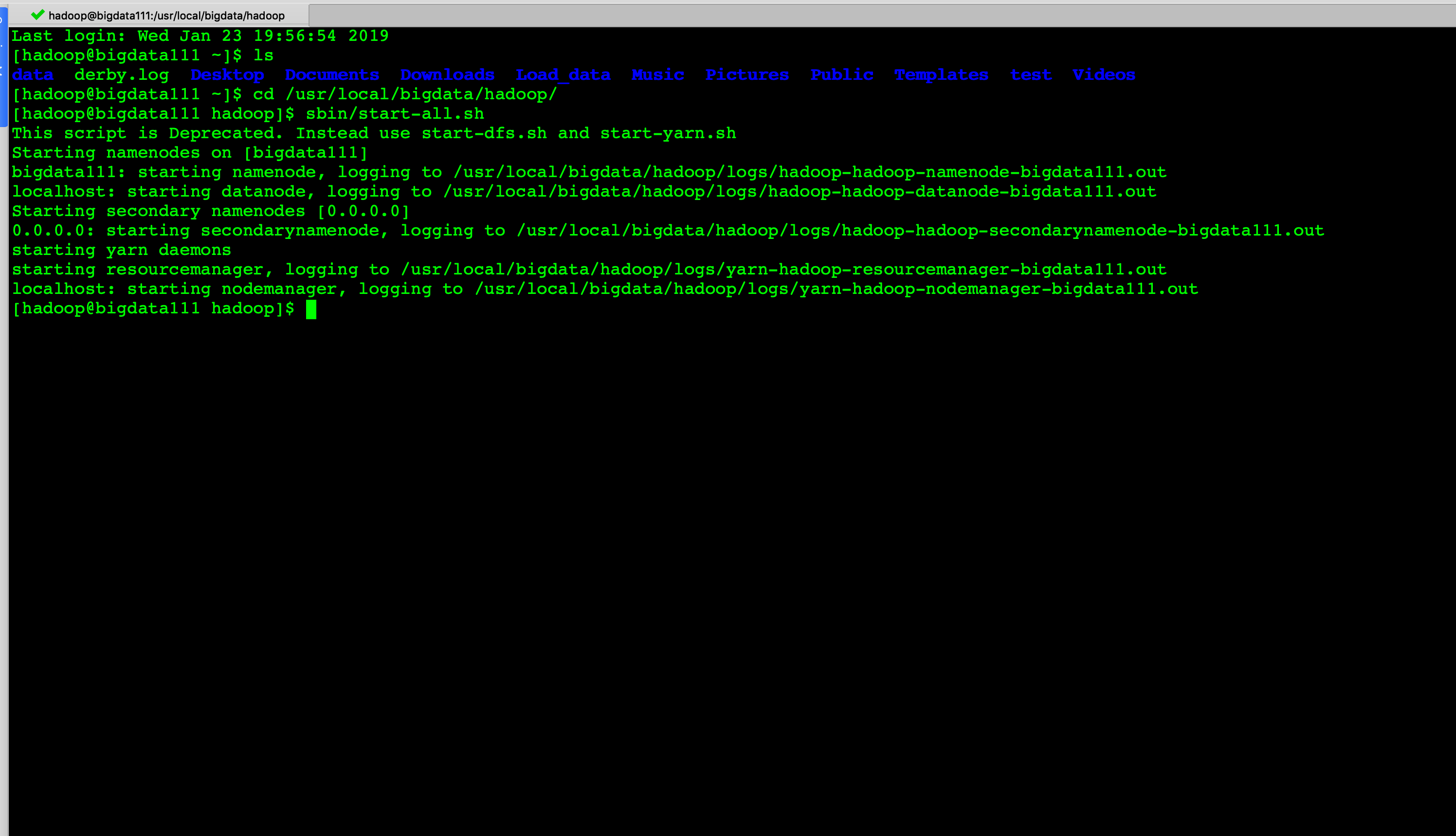1456x836 pixels.
Task: Select the 'Music' folder in listing
Action: click(657, 75)
